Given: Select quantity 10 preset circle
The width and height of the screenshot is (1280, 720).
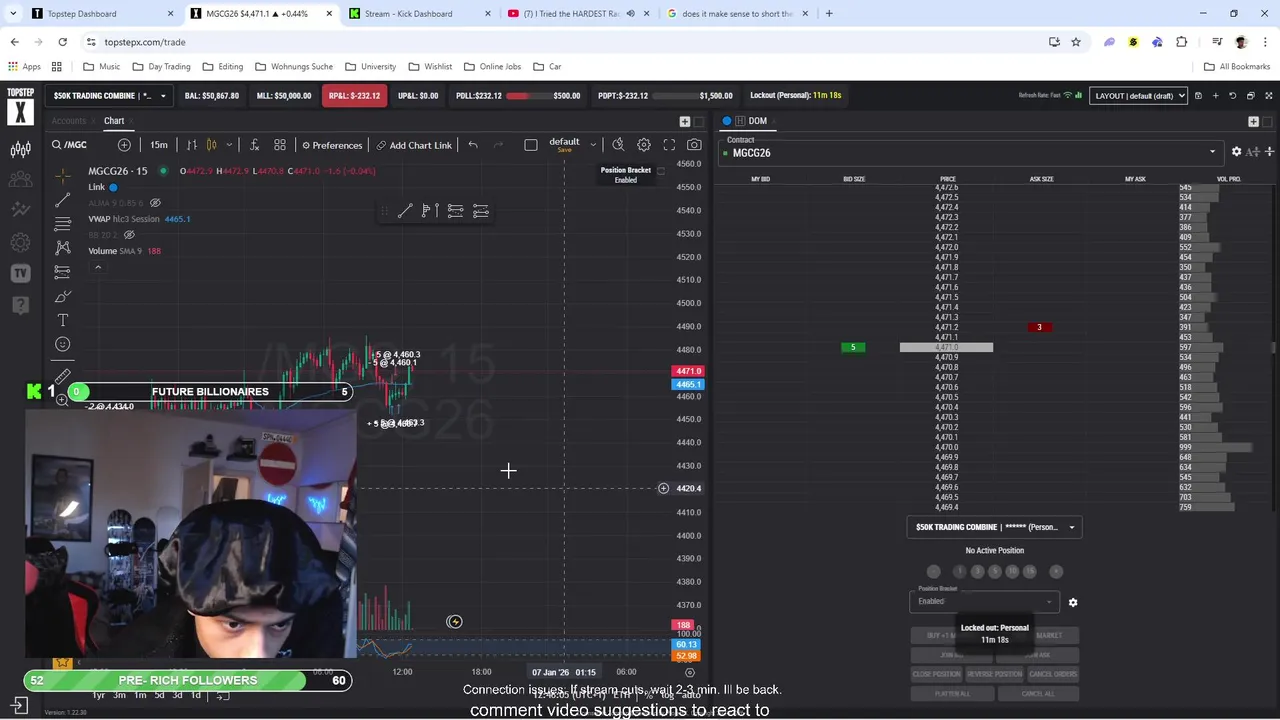Looking at the screenshot, I should pyautogui.click(x=1012, y=571).
